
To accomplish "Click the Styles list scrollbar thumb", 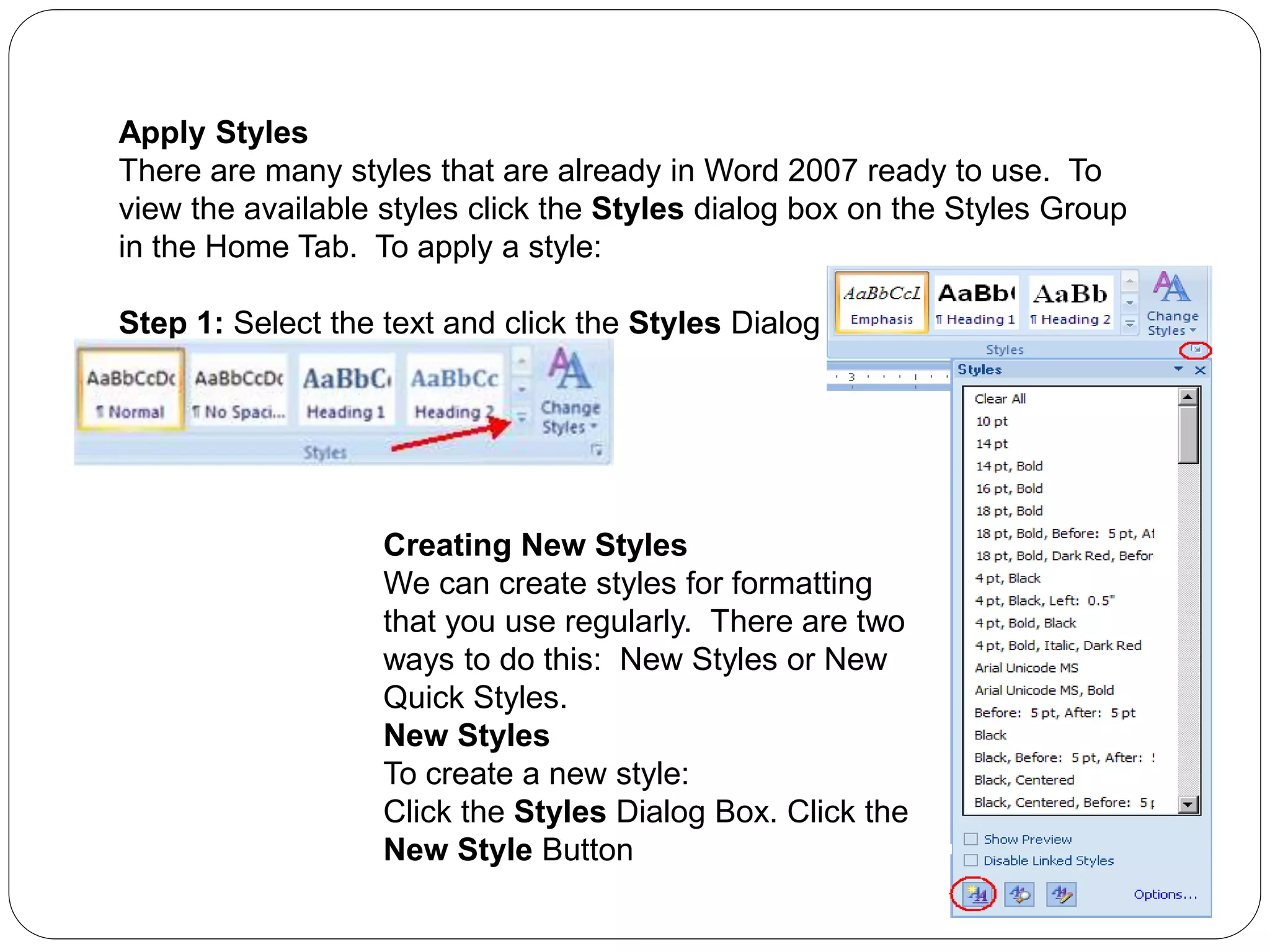I will (1188, 435).
